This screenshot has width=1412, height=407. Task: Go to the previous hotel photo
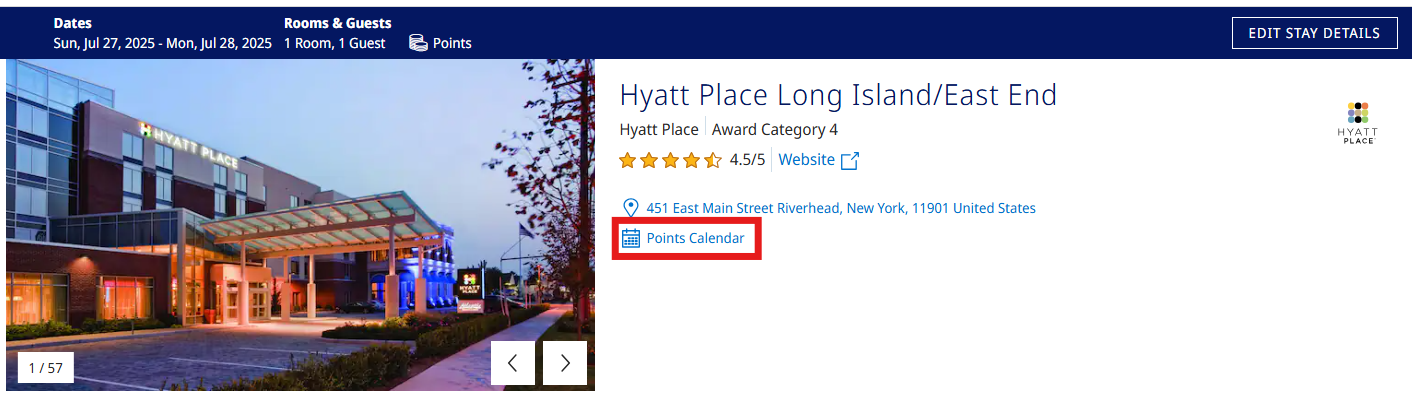[513, 363]
